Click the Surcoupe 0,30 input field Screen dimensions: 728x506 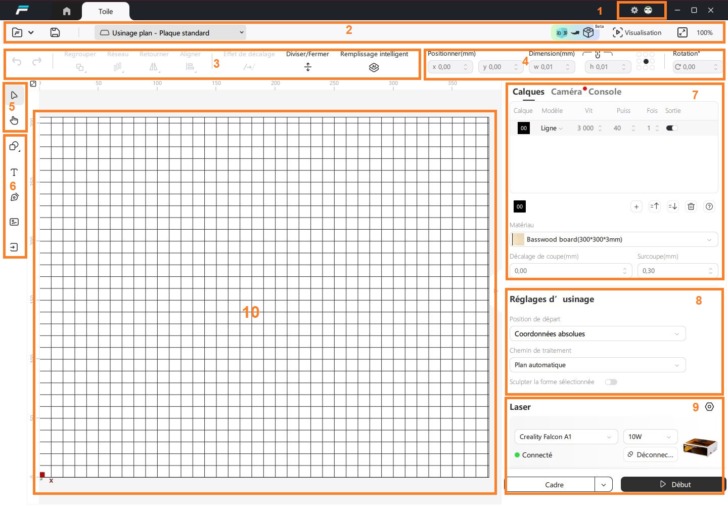pyautogui.click(x=677, y=271)
